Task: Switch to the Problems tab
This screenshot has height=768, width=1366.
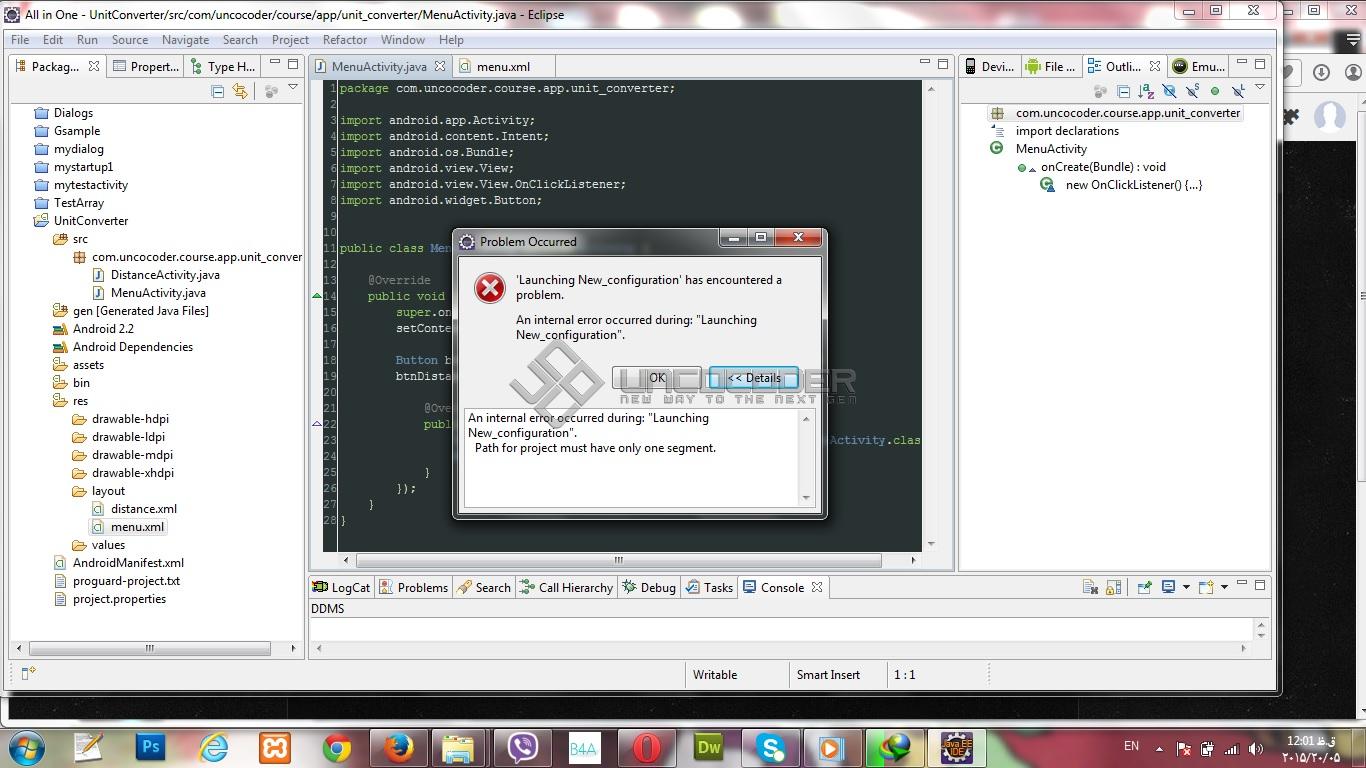Action: point(413,587)
